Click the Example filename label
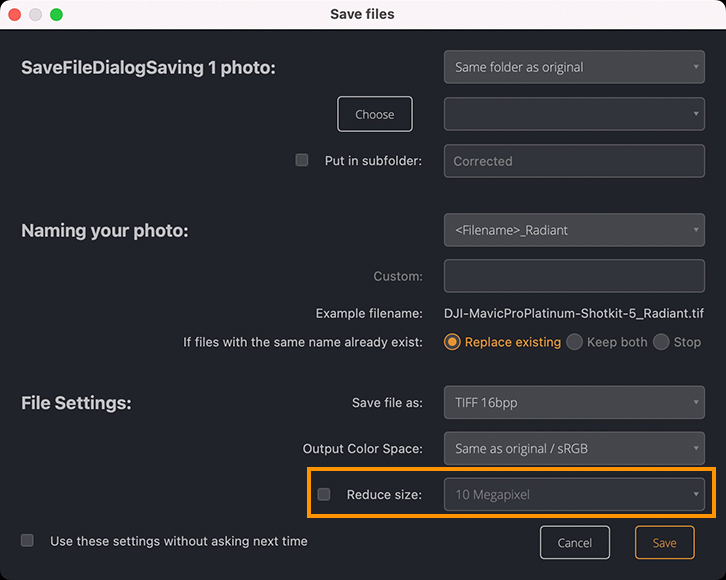The height and width of the screenshot is (580, 726). [369, 313]
